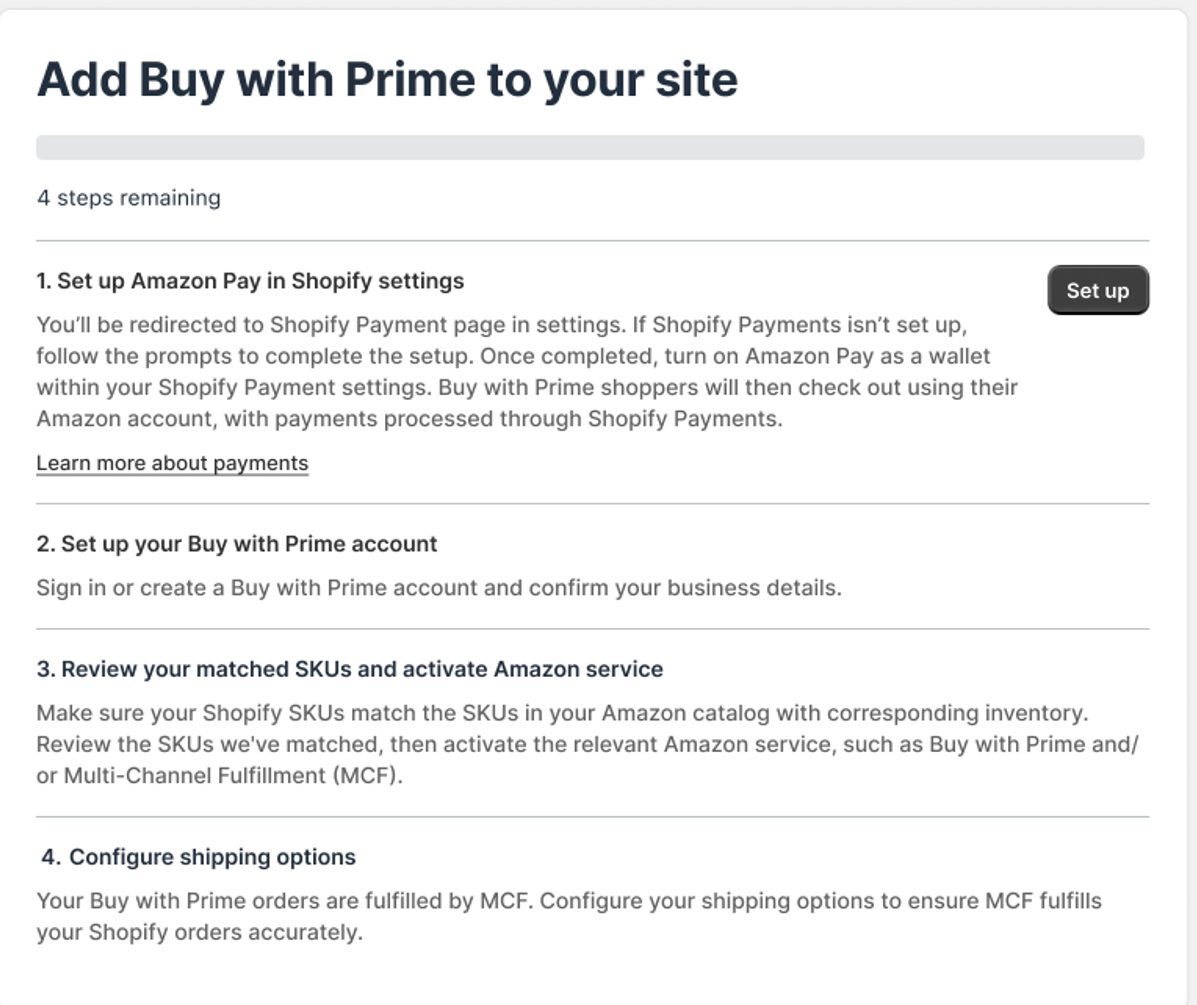Image resolution: width=1197 pixels, height=1005 pixels.
Task: Click the Add Buy with Prime title
Action: pyautogui.click(x=387, y=79)
